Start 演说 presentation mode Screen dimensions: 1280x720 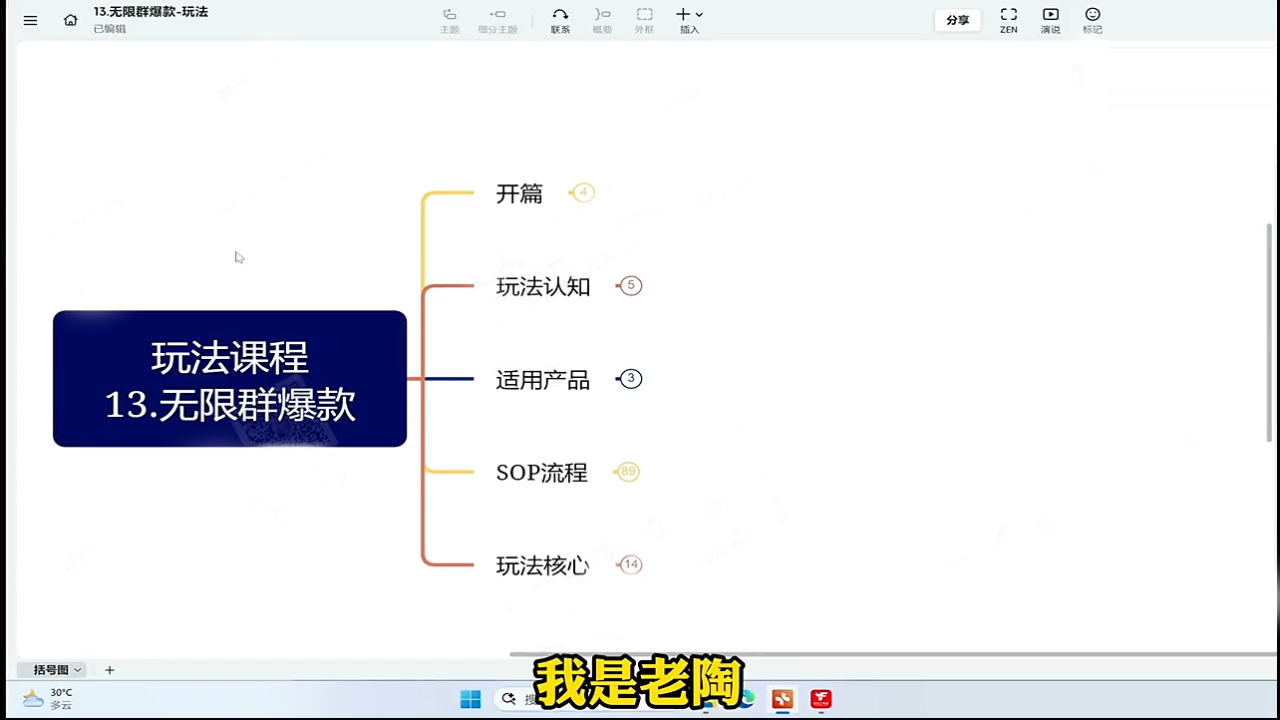coord(1050,18)
